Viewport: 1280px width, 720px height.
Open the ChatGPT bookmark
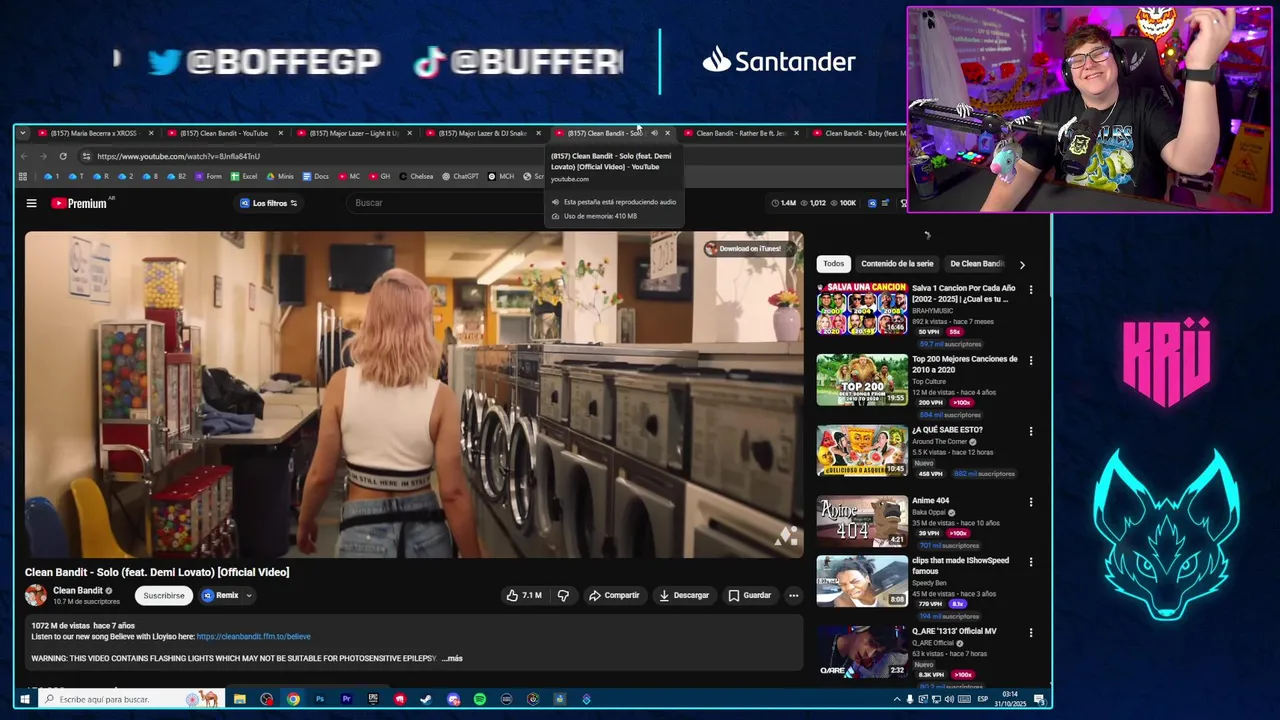461,176
